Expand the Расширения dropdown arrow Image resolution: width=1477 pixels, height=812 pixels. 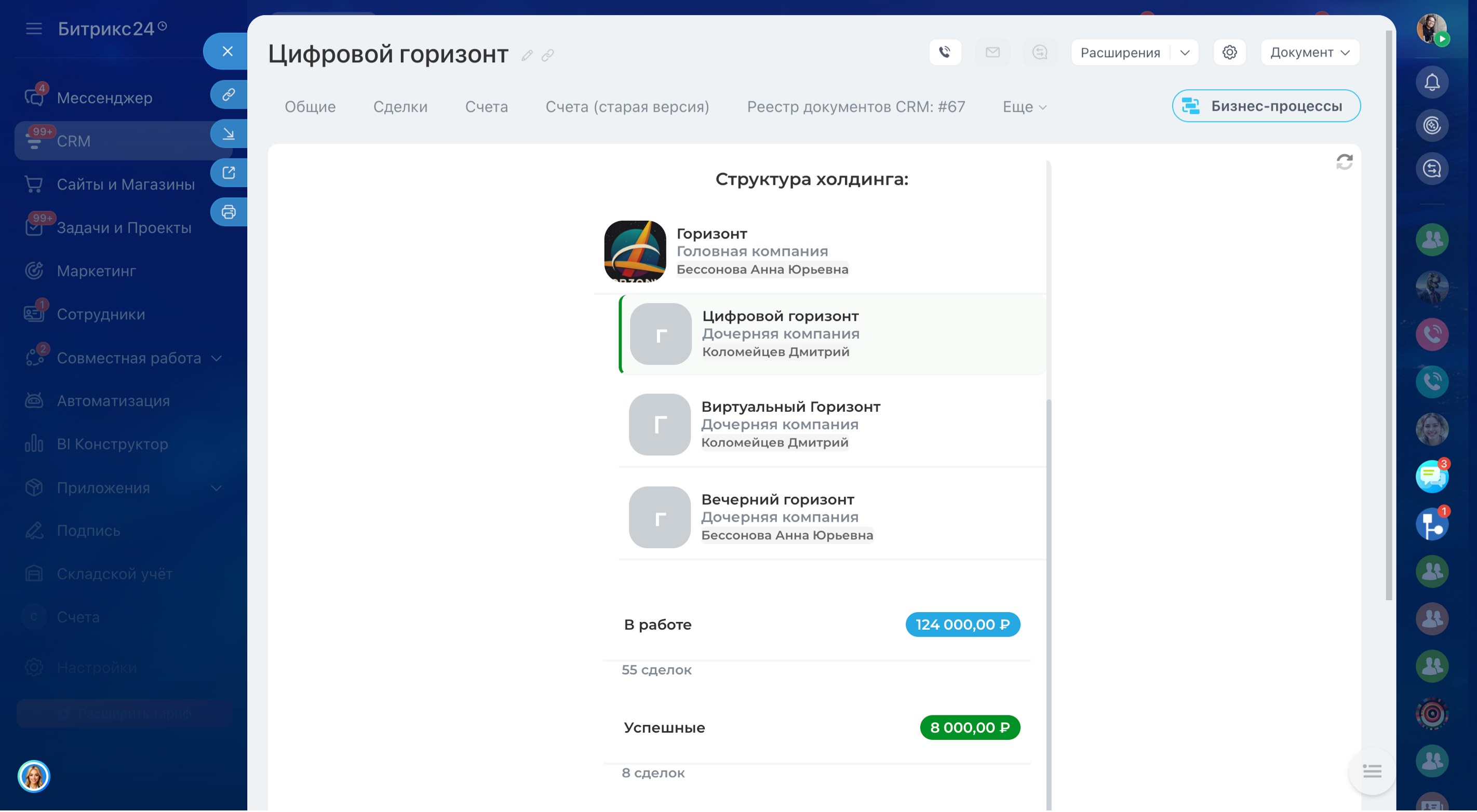(x=1185, y=53)
